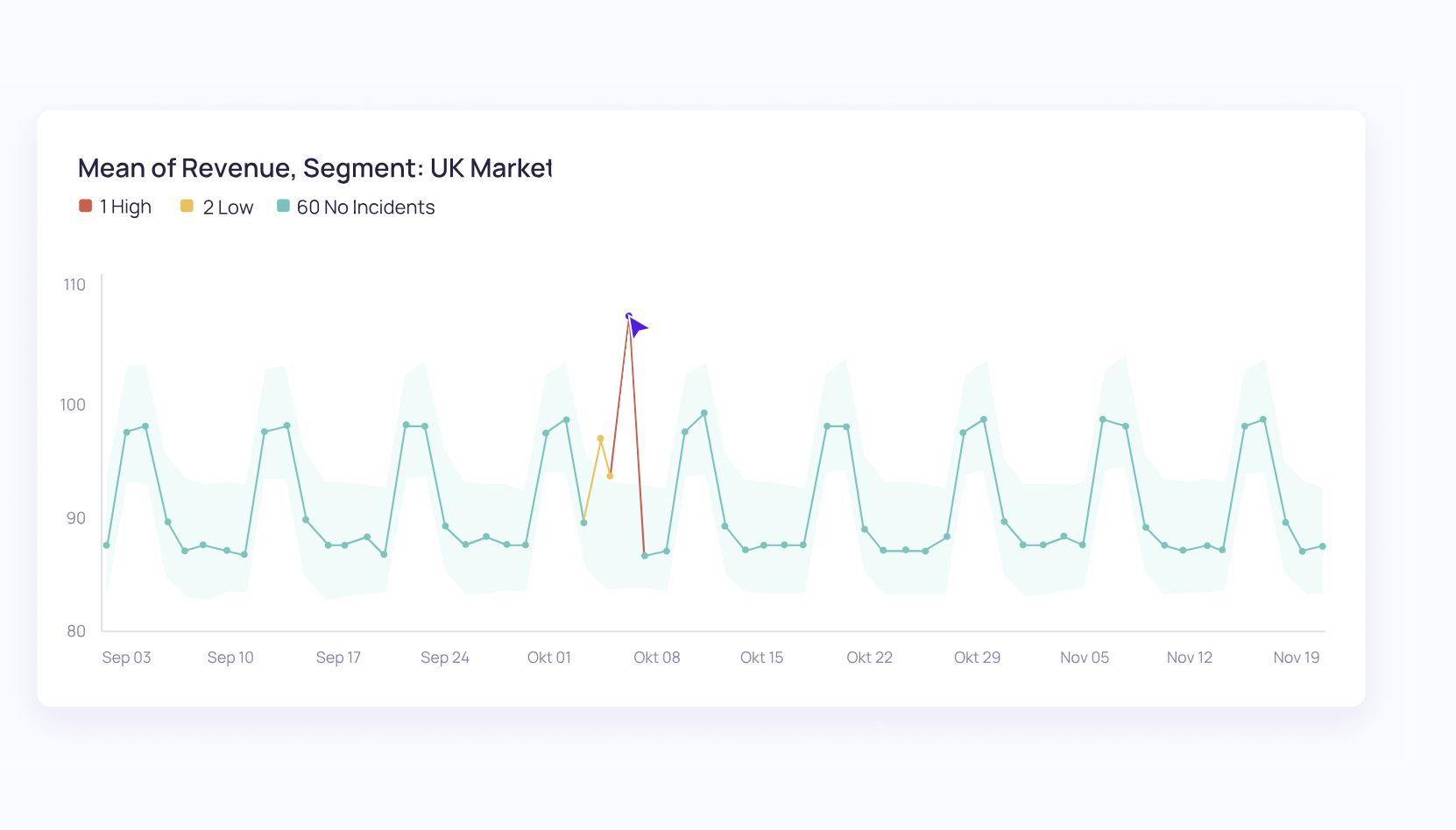Click the Okt 22 x-axis label
This screenshot has height=830, width=1456.
pyautogui.click(x=869, y=658)
